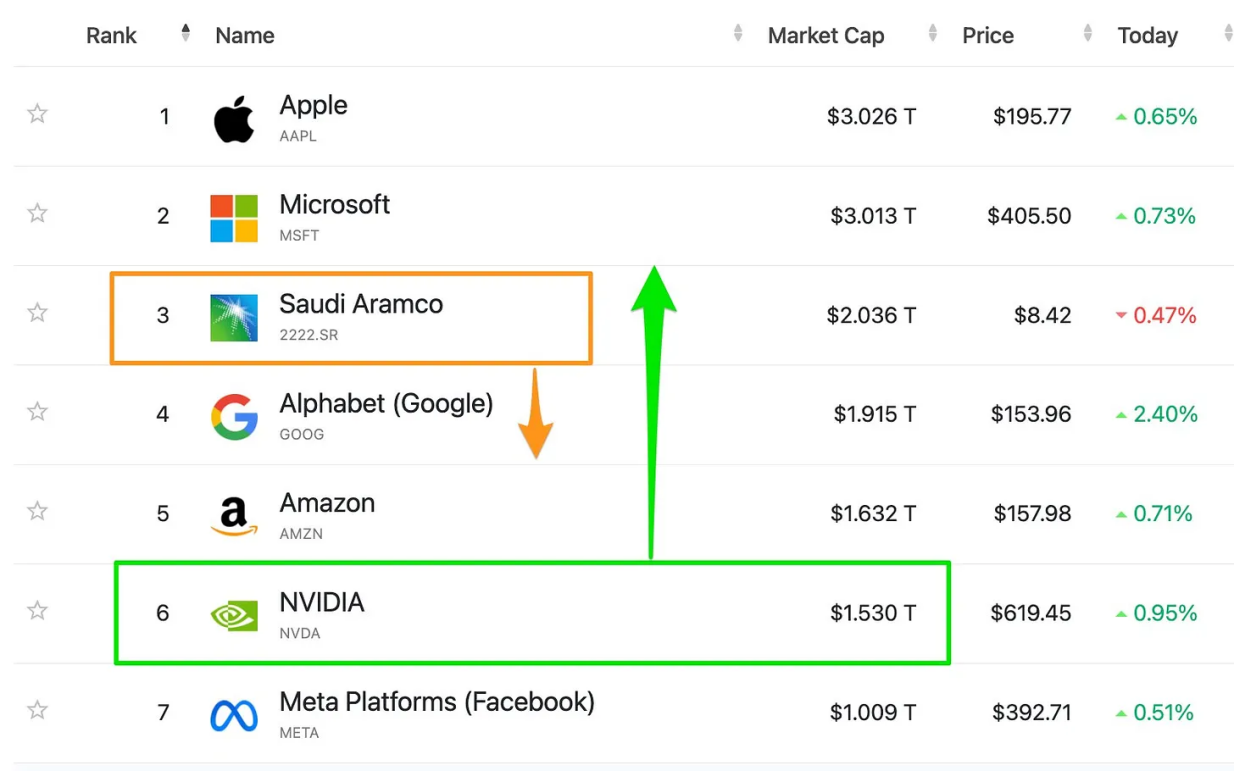This screenshot has height=771, width=1234.
Task: Star Apple as a favorite
Action: (38, 114)
